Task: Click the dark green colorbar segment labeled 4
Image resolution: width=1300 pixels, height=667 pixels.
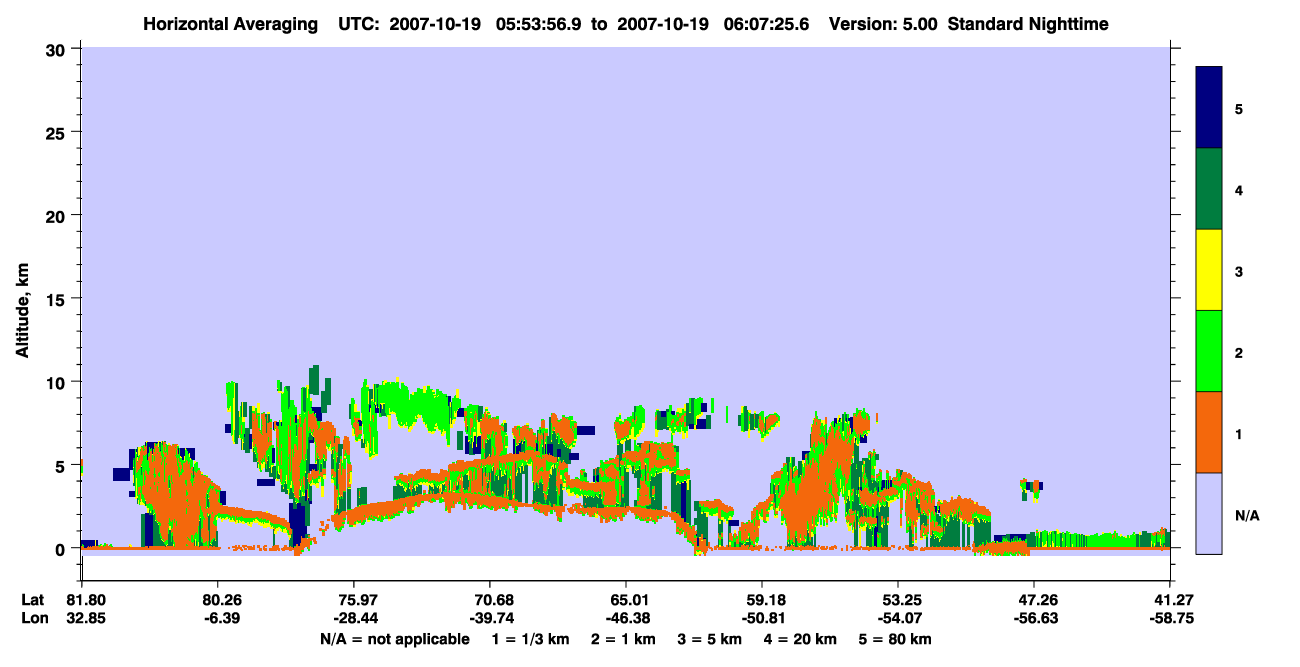Action: click(x=1209, y=189)
